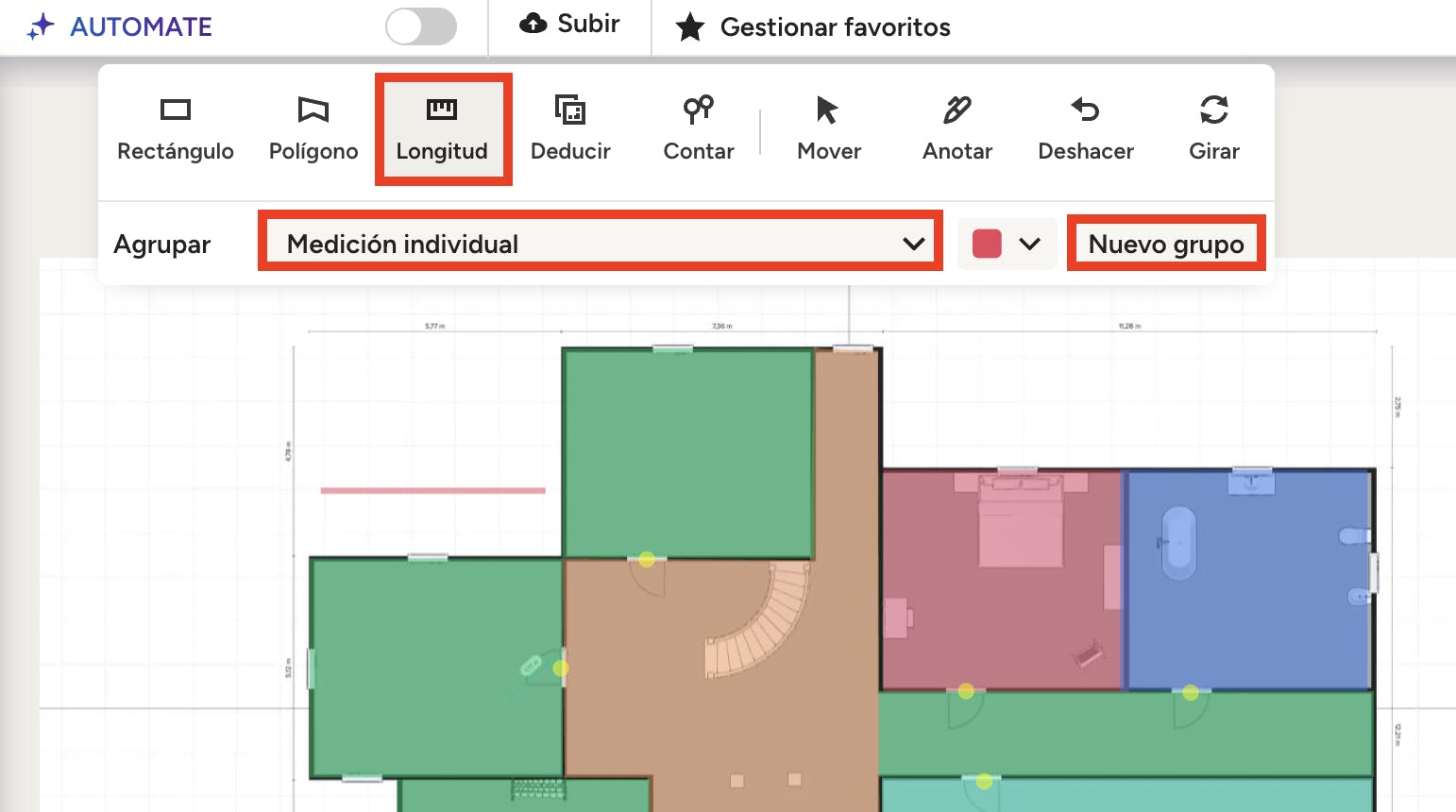Click the Deshacer undo icon
The image size is (1456, 812).
[1085, 110]
